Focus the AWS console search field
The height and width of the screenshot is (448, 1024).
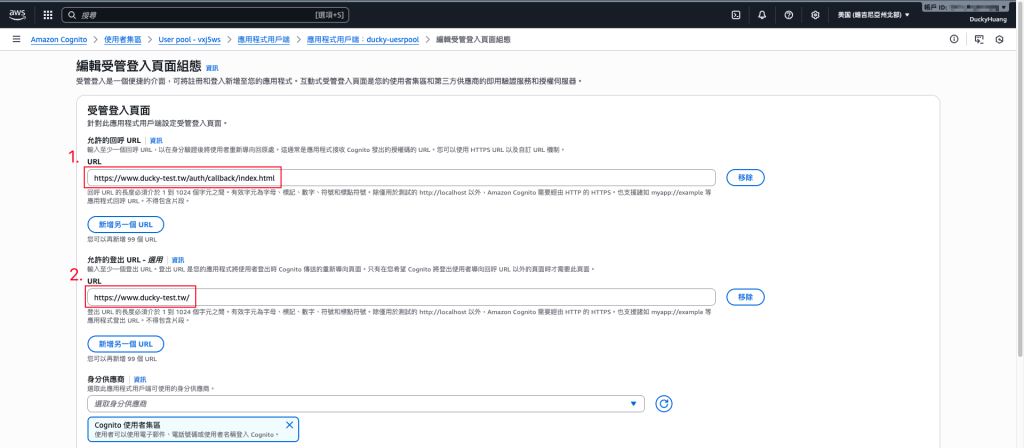206,14
